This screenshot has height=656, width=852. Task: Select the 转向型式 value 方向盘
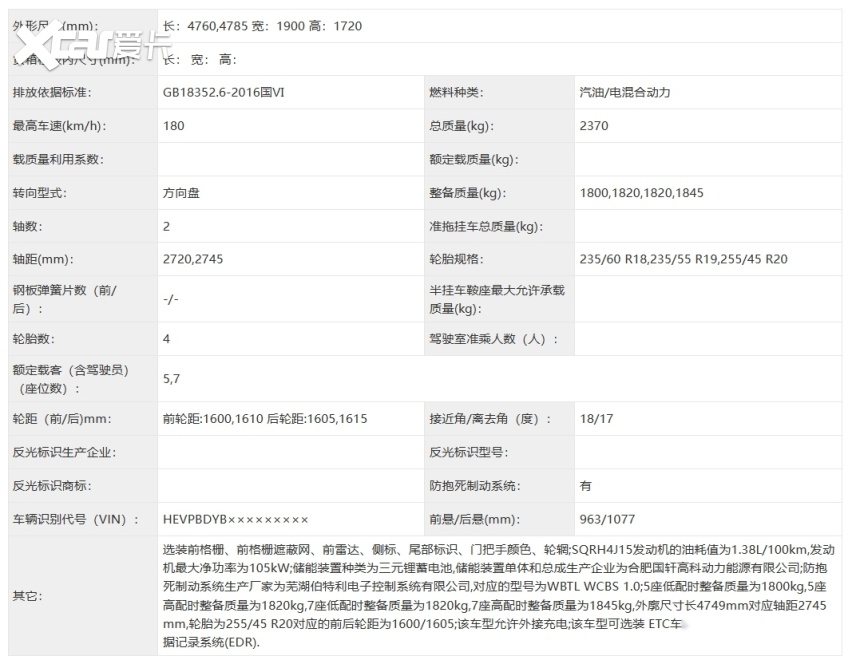[181, 193]
